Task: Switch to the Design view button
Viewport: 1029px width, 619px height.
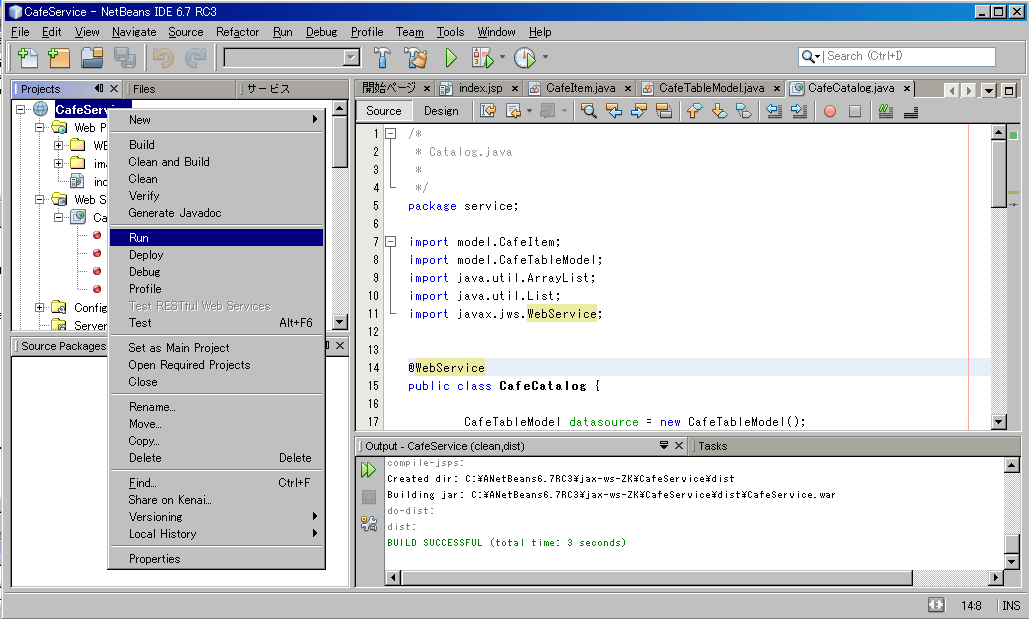Action: pyautogui.click(x=441, y=111)
